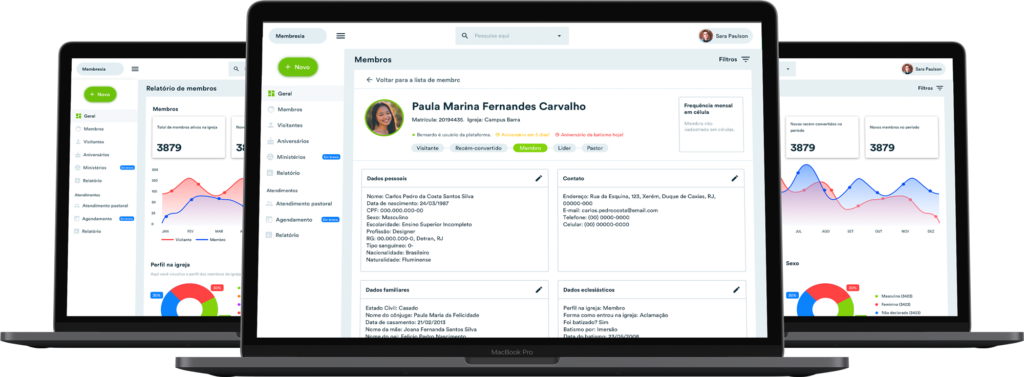Click the search magnifier icon in top bar
1024x377 pixels.
(x=465, y=36)
